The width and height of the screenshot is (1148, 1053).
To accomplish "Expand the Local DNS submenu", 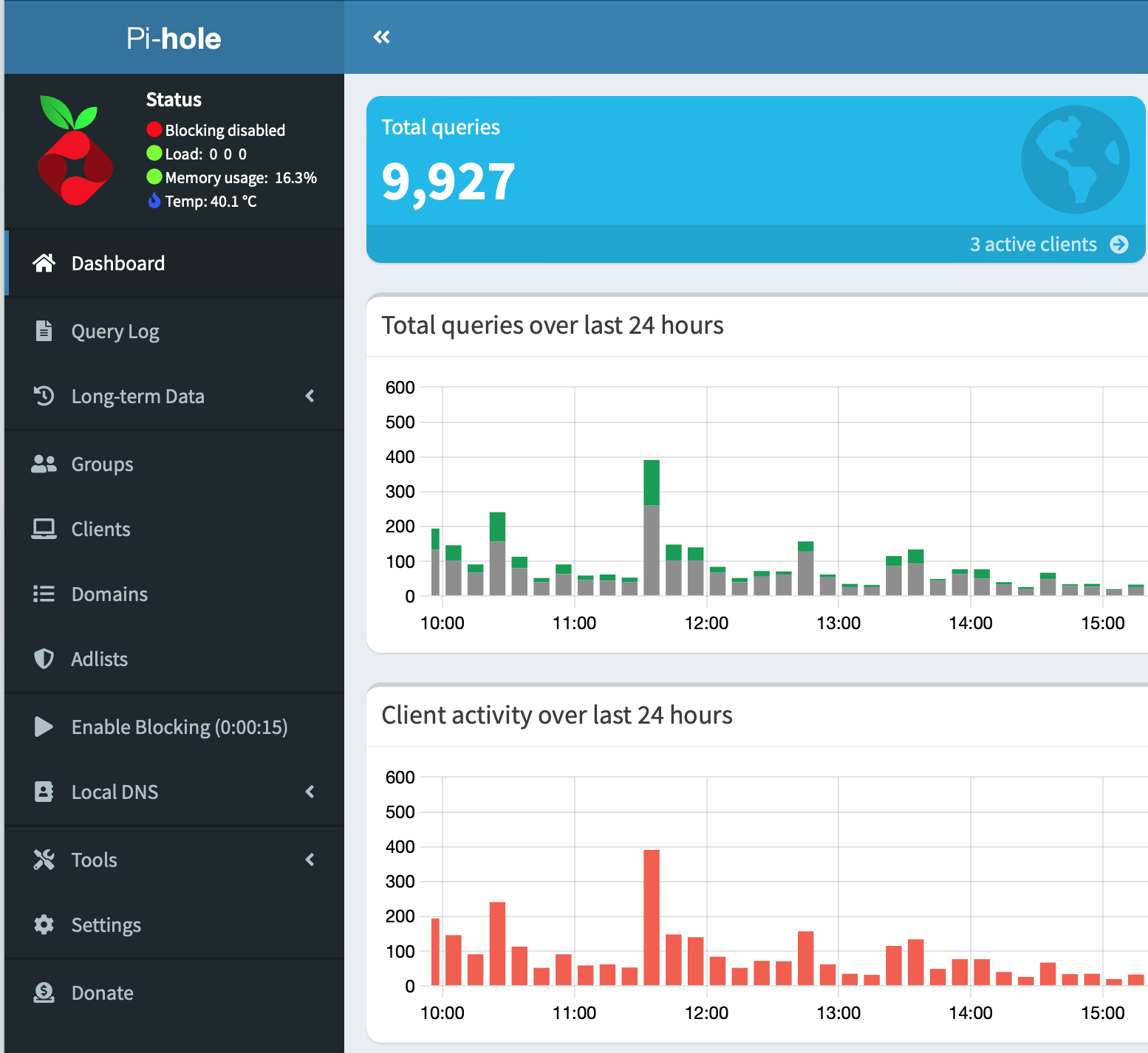I will [x=310, y=792].
